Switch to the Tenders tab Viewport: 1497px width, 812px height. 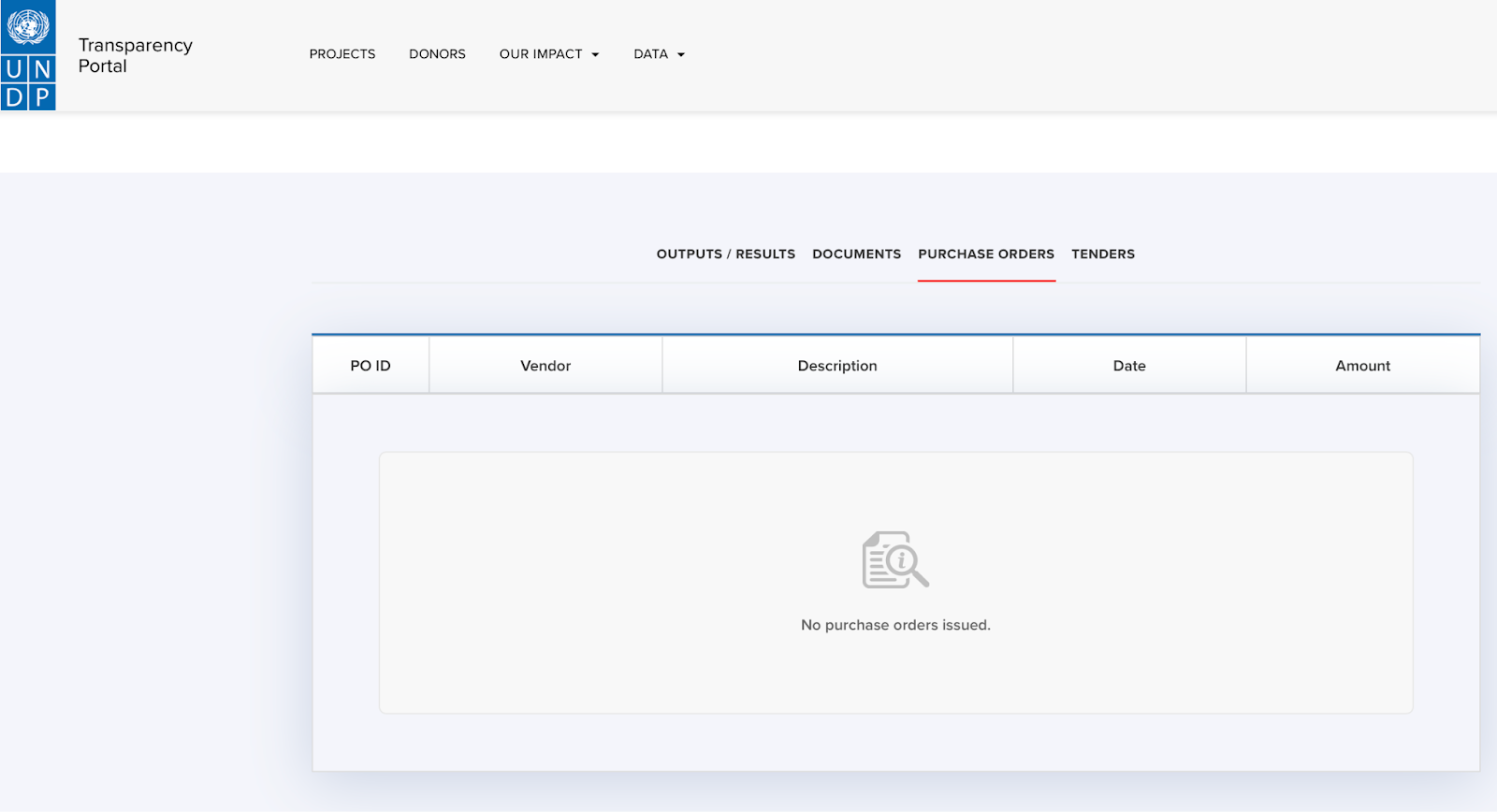click(1103, 254)
